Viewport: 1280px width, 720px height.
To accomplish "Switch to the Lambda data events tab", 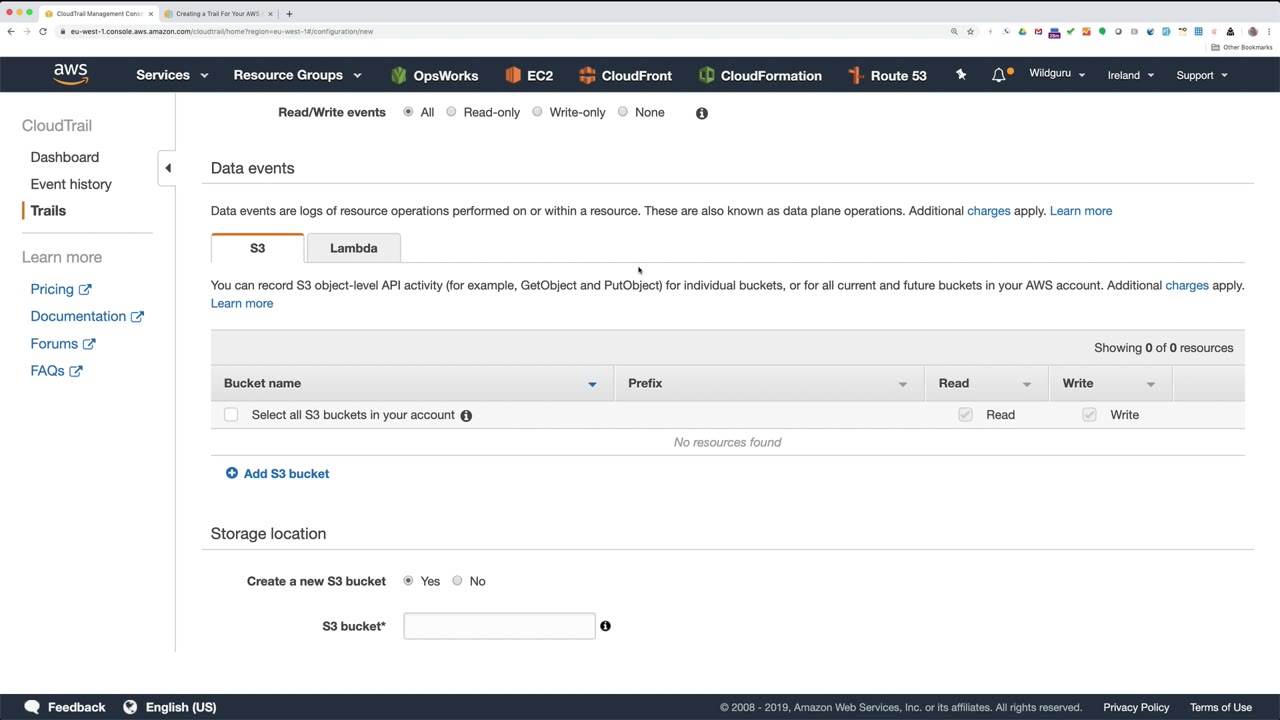I will pos(353,248).
